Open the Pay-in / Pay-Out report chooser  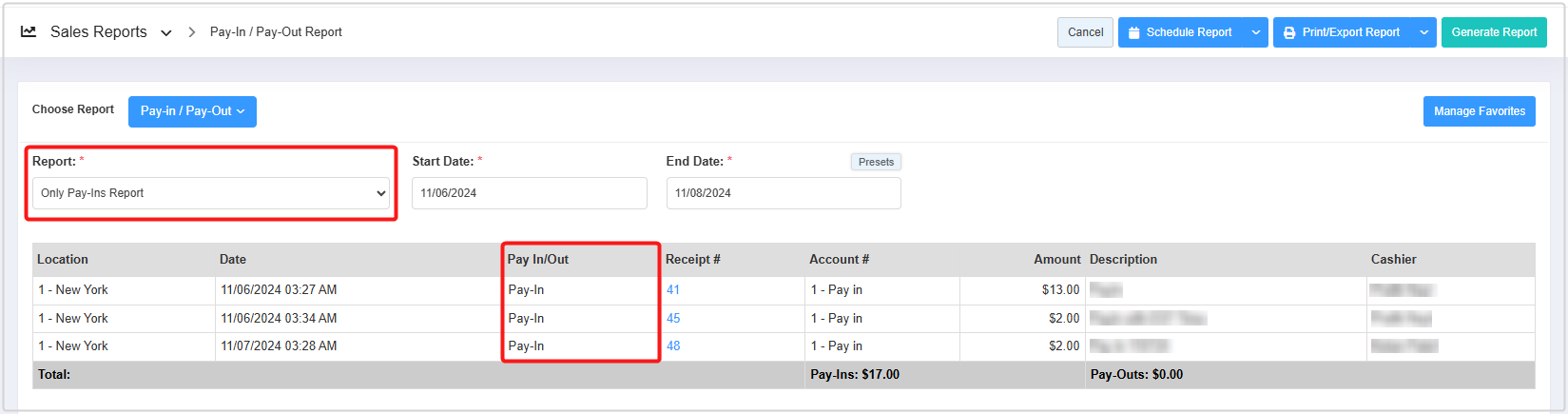click(192, 111)
